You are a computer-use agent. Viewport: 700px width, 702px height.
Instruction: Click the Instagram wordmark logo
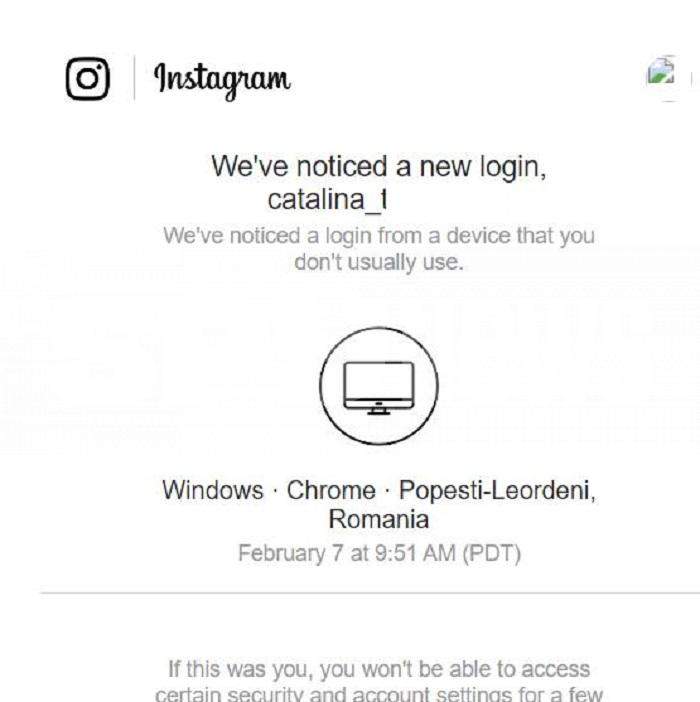pyautogui.click(x=222, y=78)
